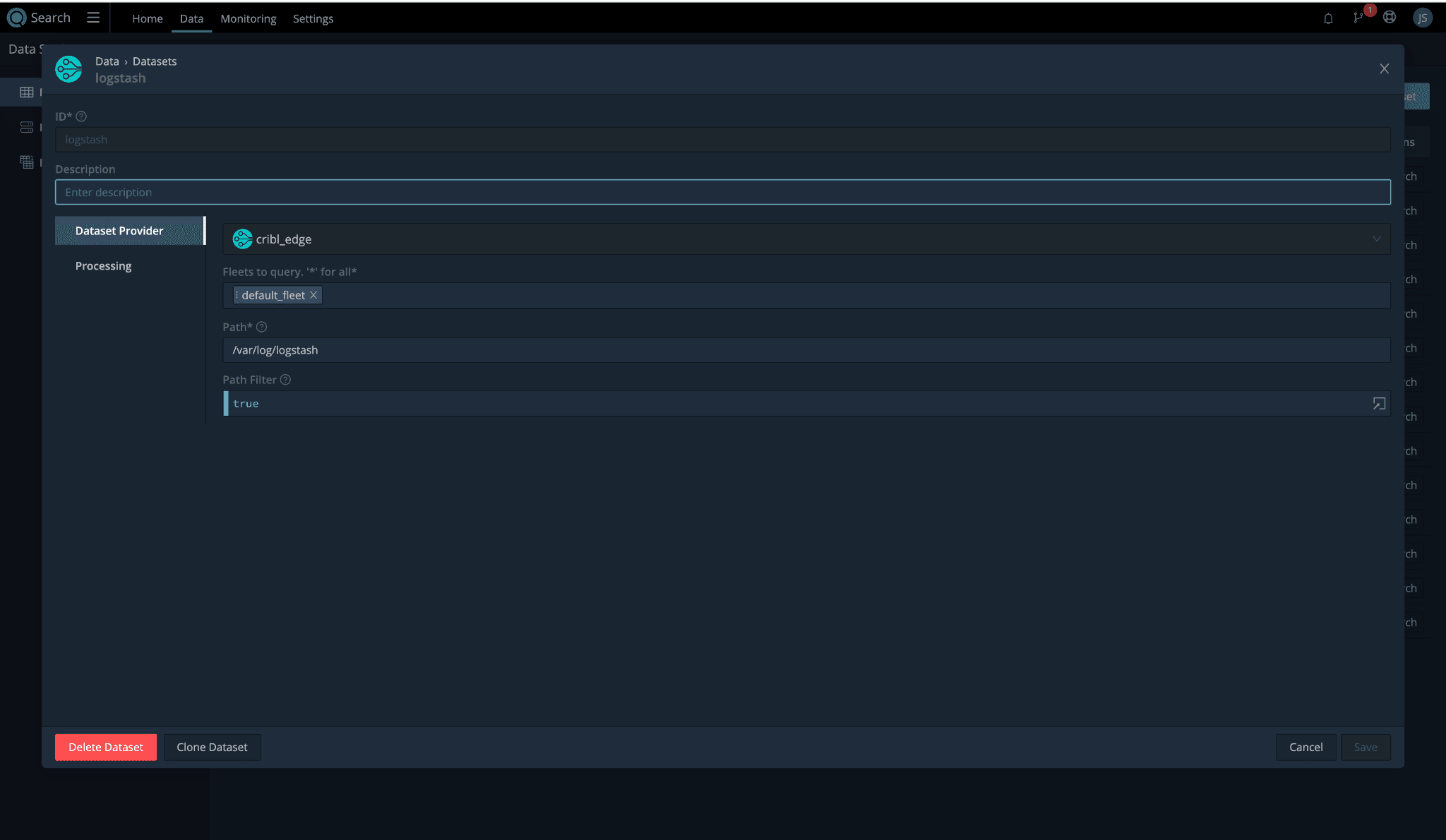Click the Clone Dataset button
Image resolution: width=1446 pixels, height=840 pixels.
click(212, 747)
